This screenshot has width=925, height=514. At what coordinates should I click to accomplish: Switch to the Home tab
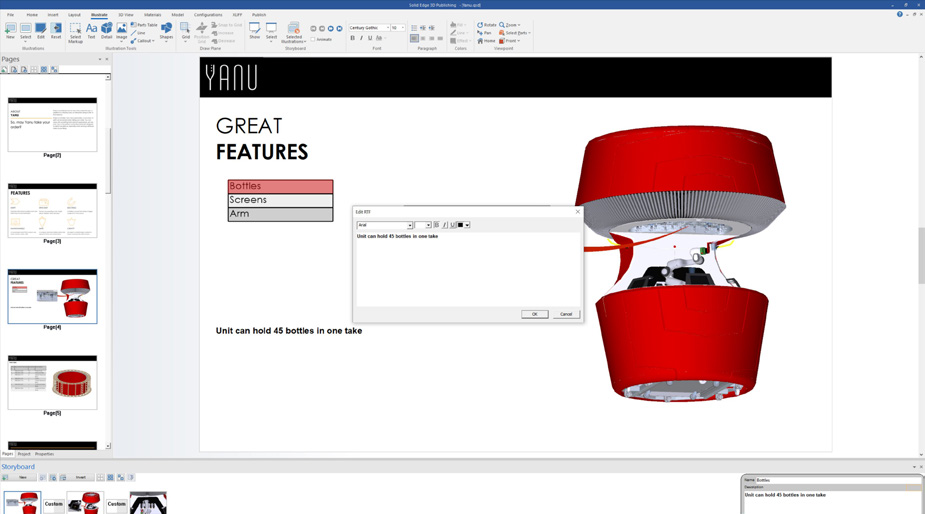click(x=32, y=15)
